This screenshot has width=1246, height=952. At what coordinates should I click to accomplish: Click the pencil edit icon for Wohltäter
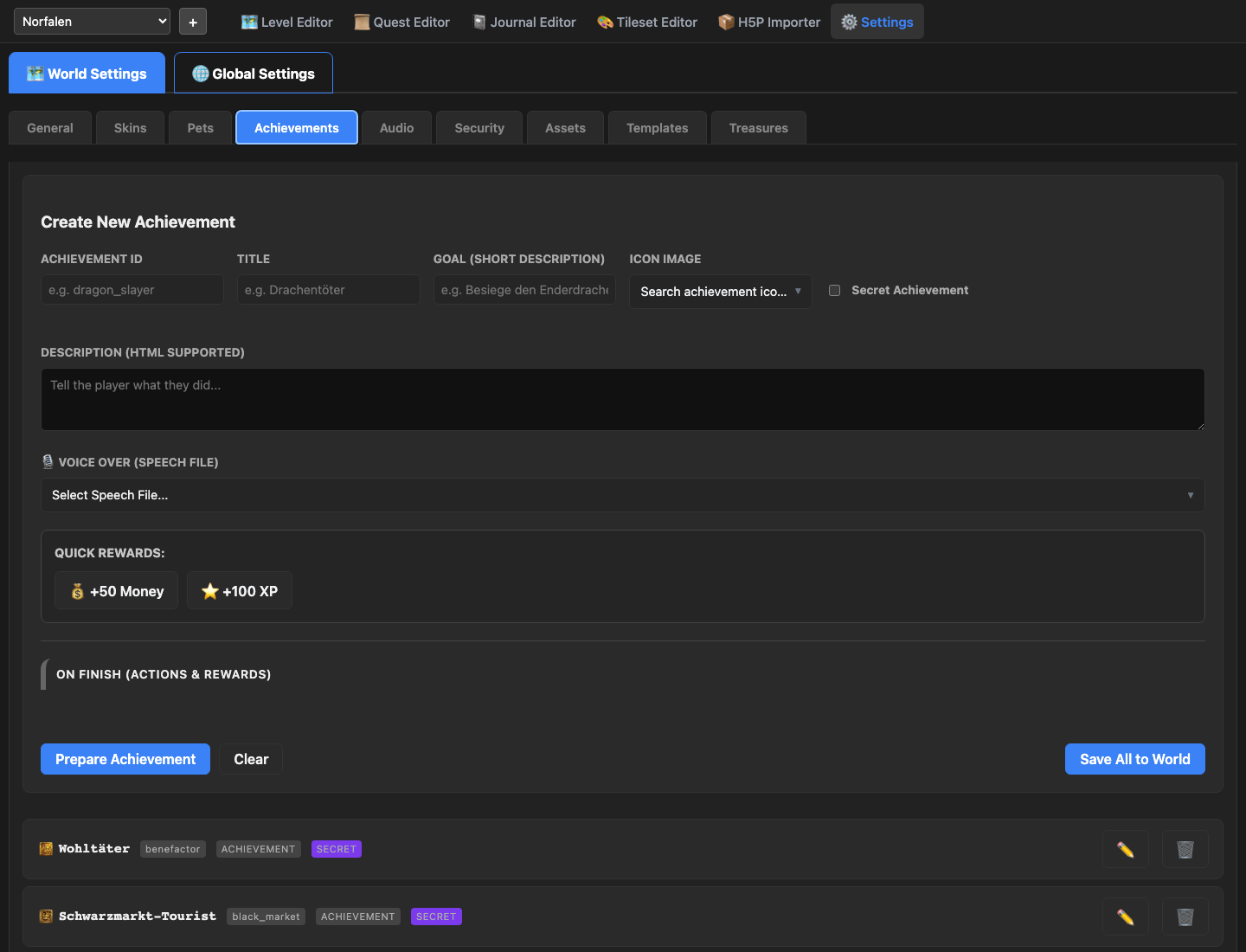(x=1125, y=849)
